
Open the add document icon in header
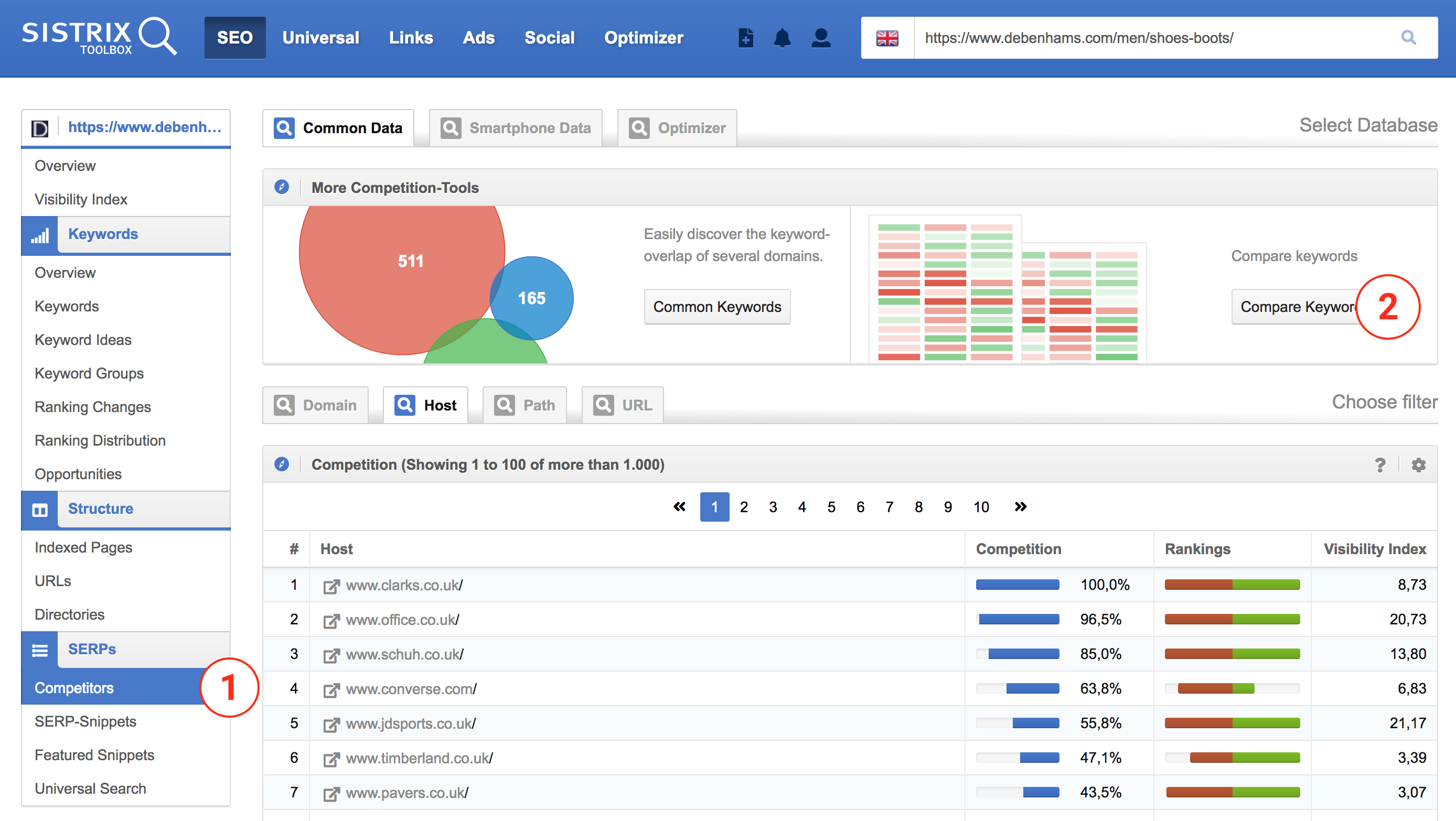point(745,38)
